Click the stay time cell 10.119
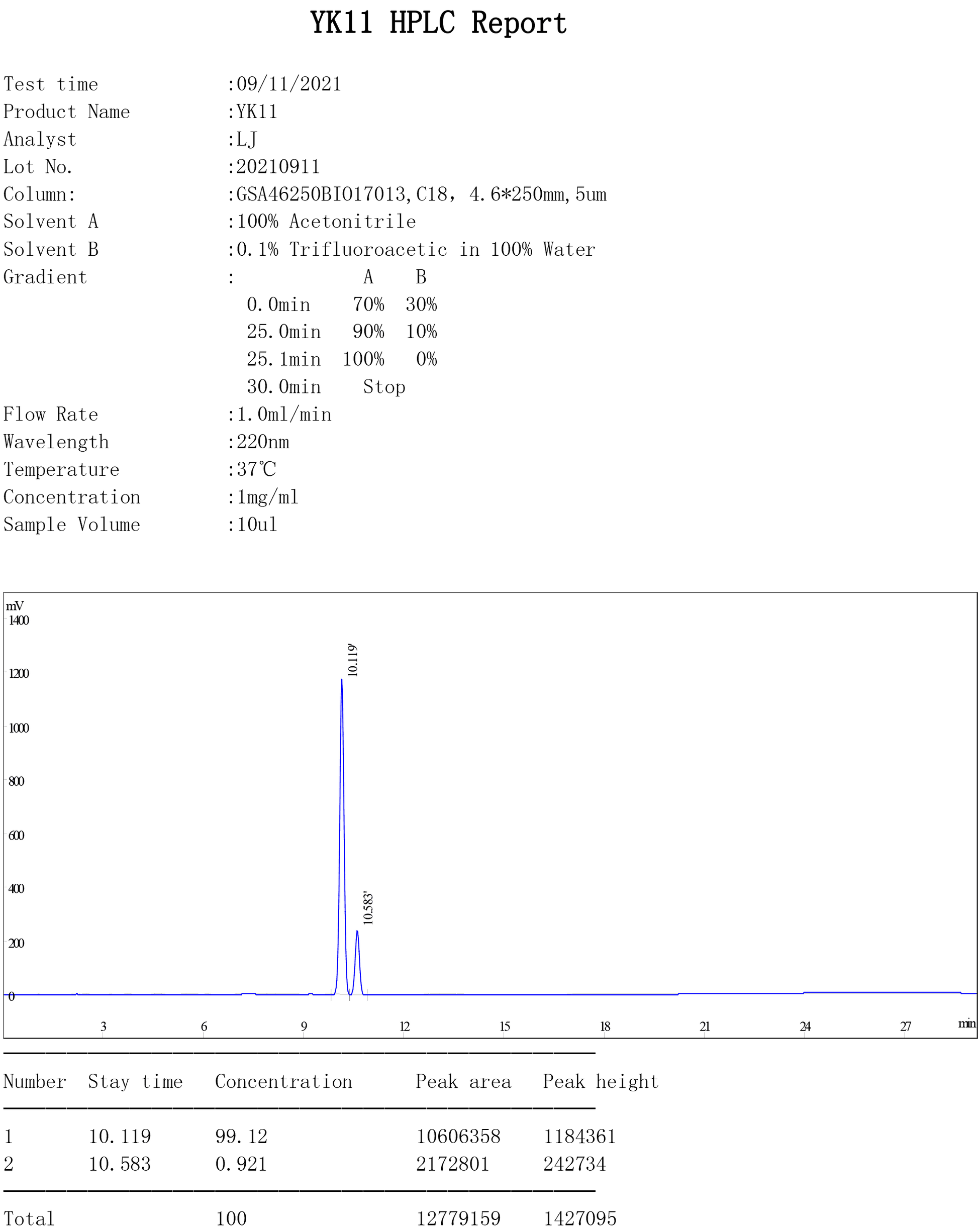This screenshot has width=978, height=1232. pyautogui.click(x=120, y=1137)
